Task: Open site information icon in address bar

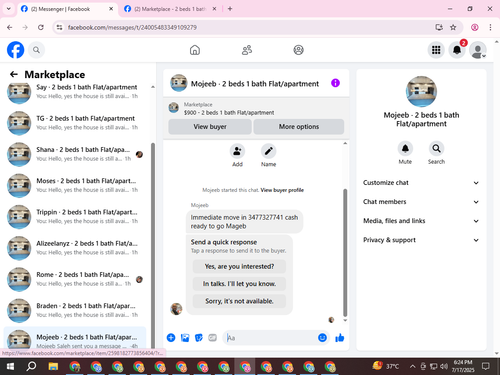Action: pyautogui.click(x=59, y=27)
